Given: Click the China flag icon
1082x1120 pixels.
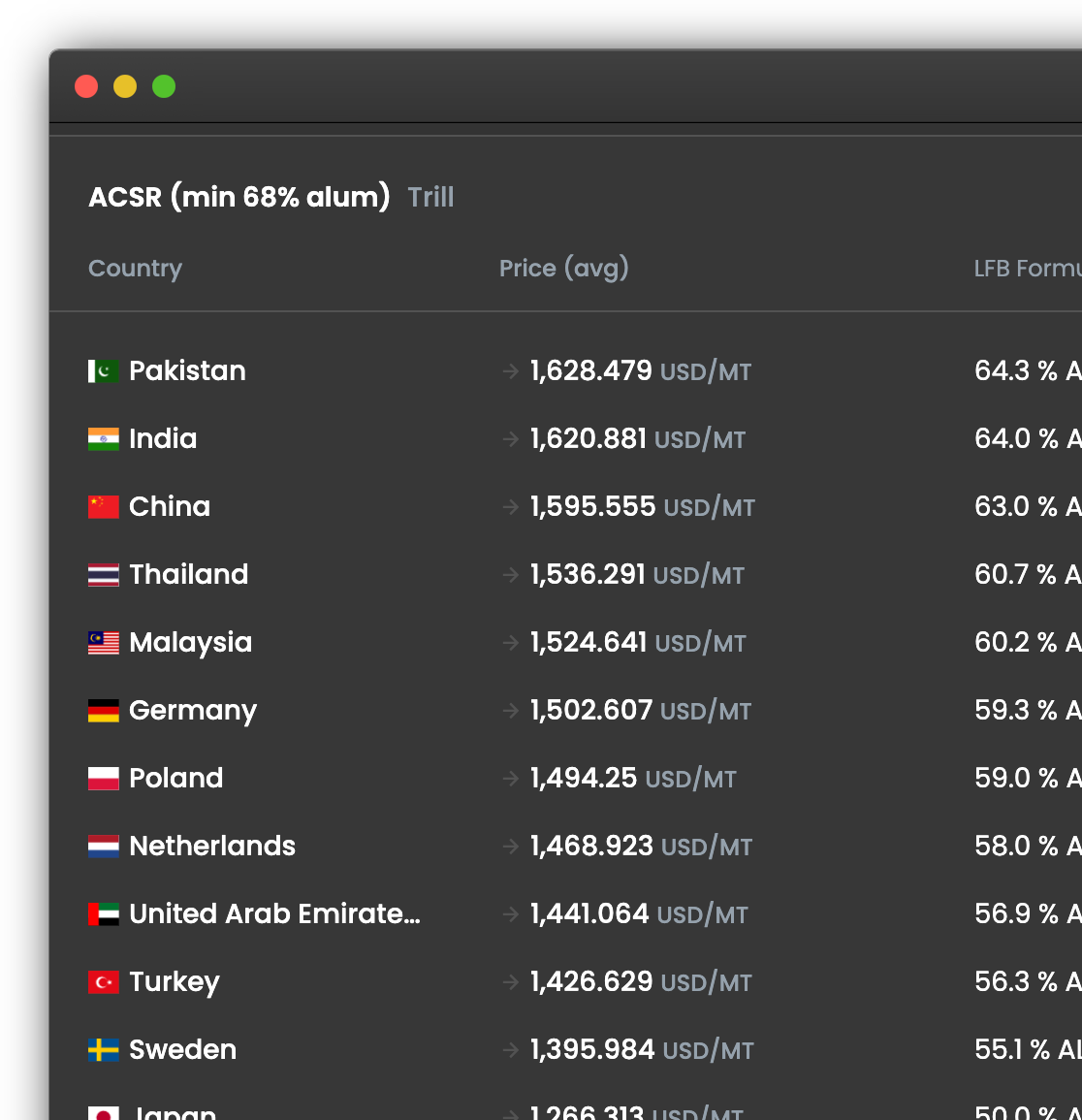Looking at the screenshot, I should [103, 506].
